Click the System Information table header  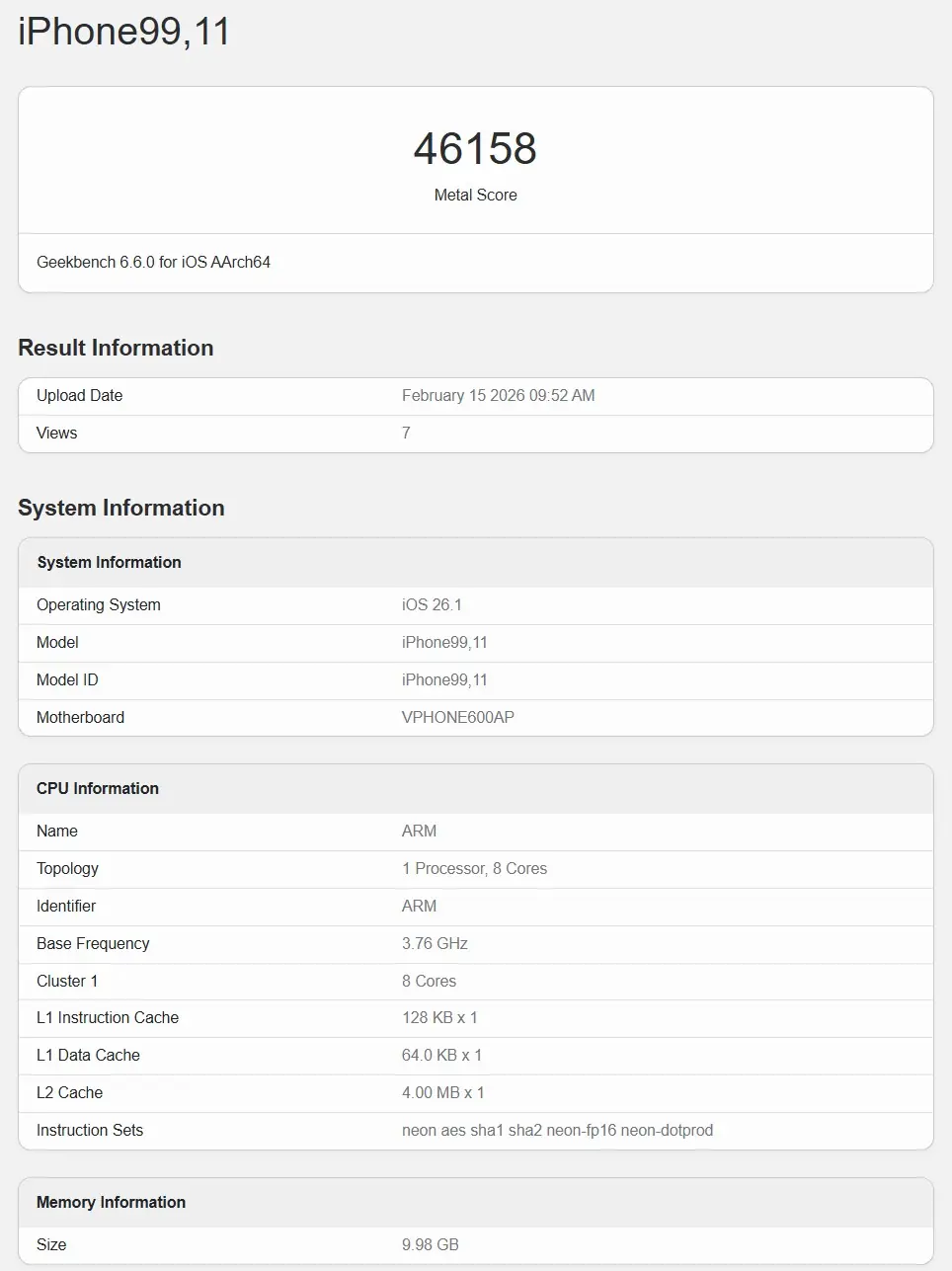tap(109, 563)
